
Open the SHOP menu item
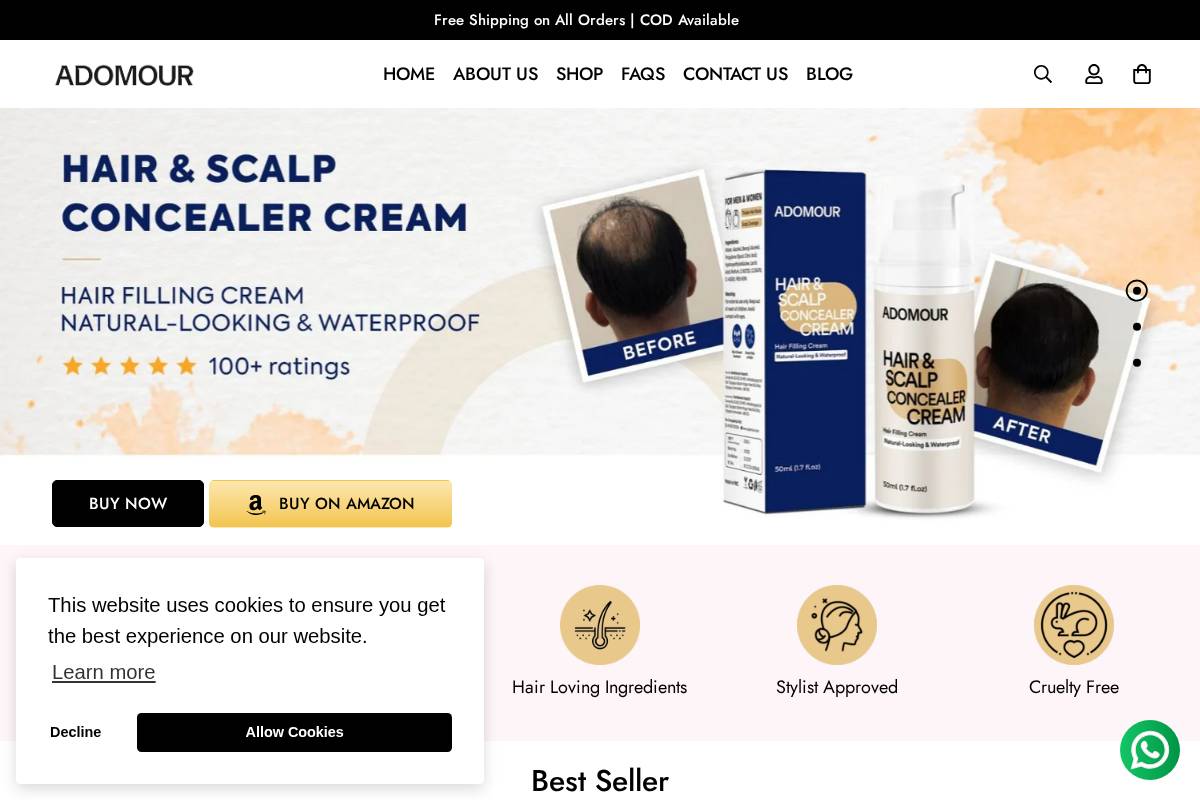579,74
